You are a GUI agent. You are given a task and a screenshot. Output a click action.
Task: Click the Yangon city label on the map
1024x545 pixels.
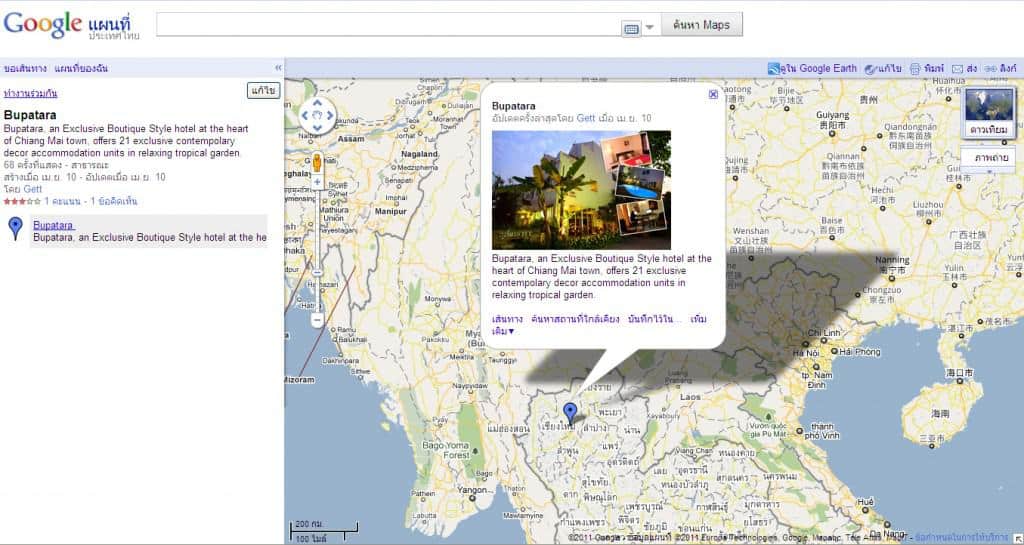click(x=472, y=490)
